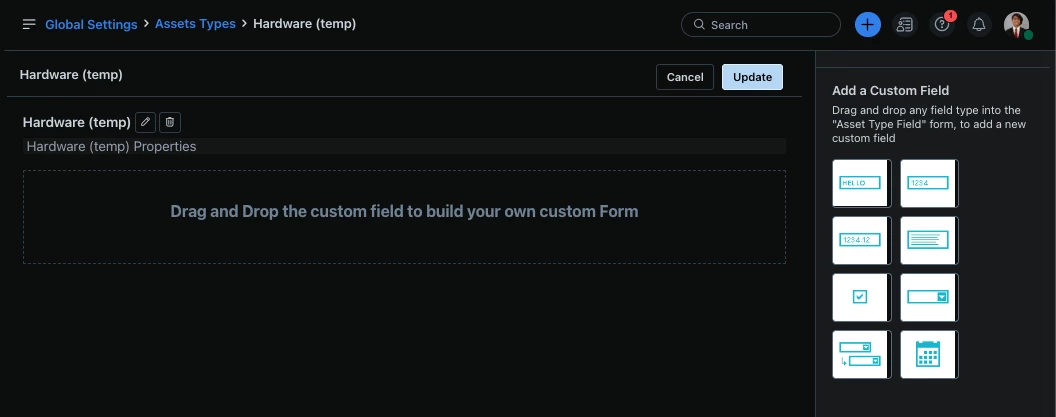Open the hamburger navigation menu
The width and height of the screenshot is (1056, 417).
coord(29,24)
